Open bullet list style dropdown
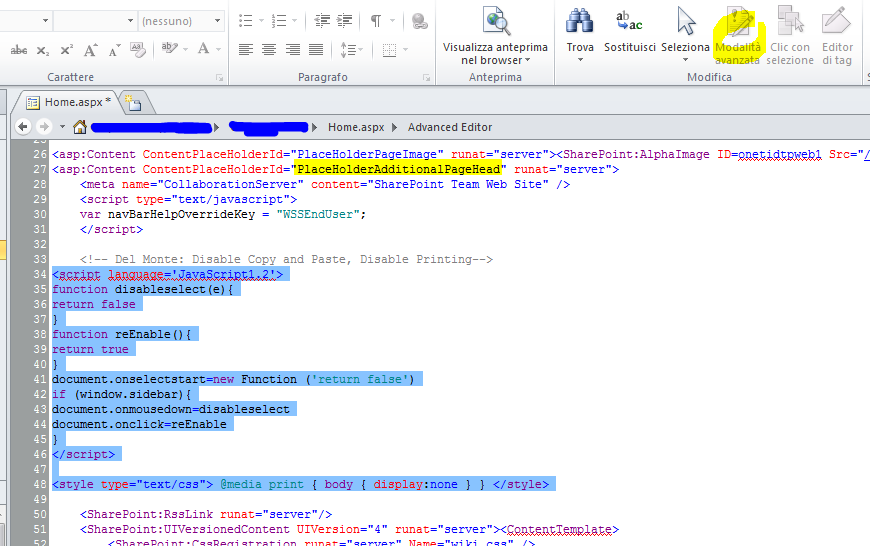The image size is (870, 546). [261, 21]
